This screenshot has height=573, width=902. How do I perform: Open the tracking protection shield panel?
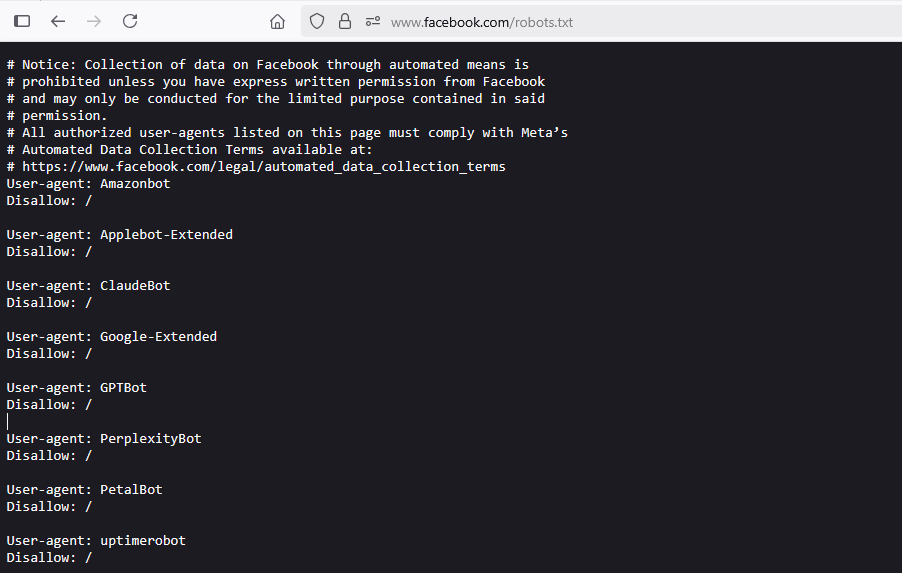[317, 21]
